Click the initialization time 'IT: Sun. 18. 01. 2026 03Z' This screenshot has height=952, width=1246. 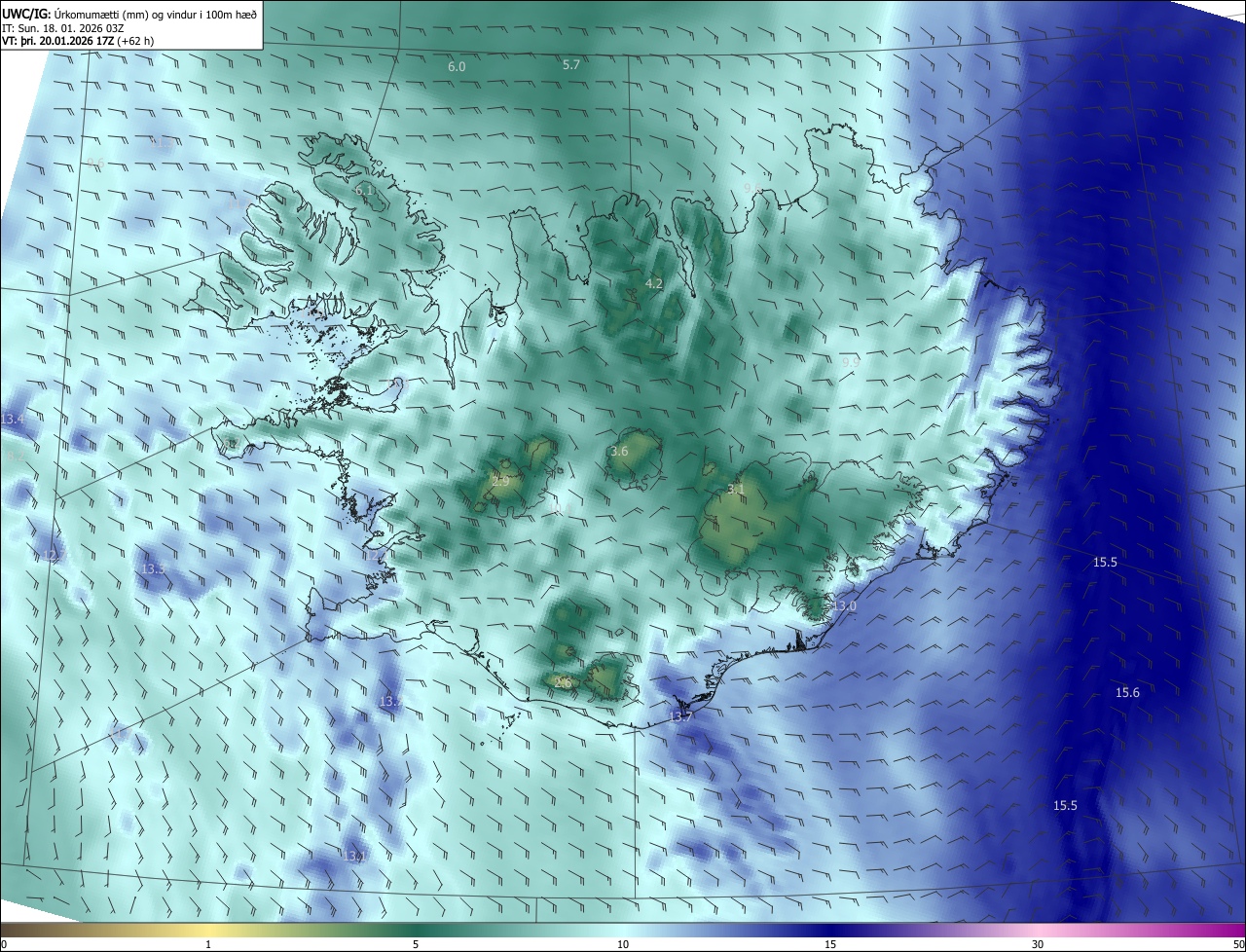(x=63, y=27)
